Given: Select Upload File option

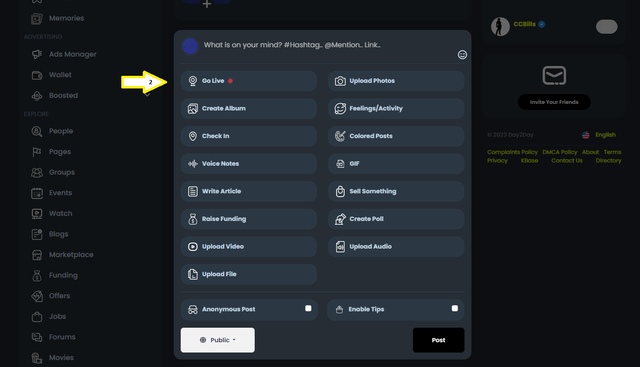Looking at the screenshot, I should pos(249,274).
